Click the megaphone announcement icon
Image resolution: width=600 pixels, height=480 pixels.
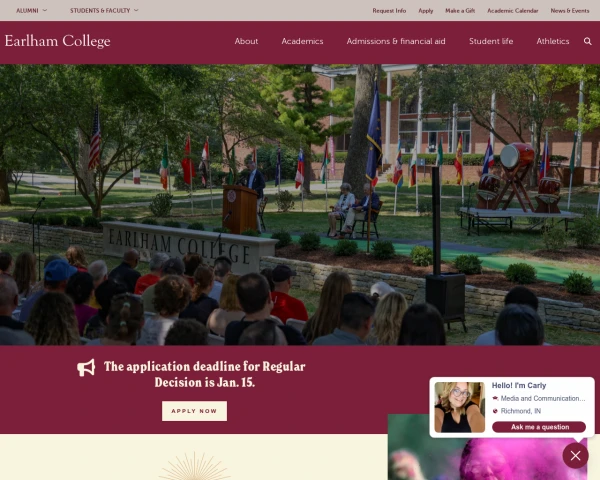[86, 368]
